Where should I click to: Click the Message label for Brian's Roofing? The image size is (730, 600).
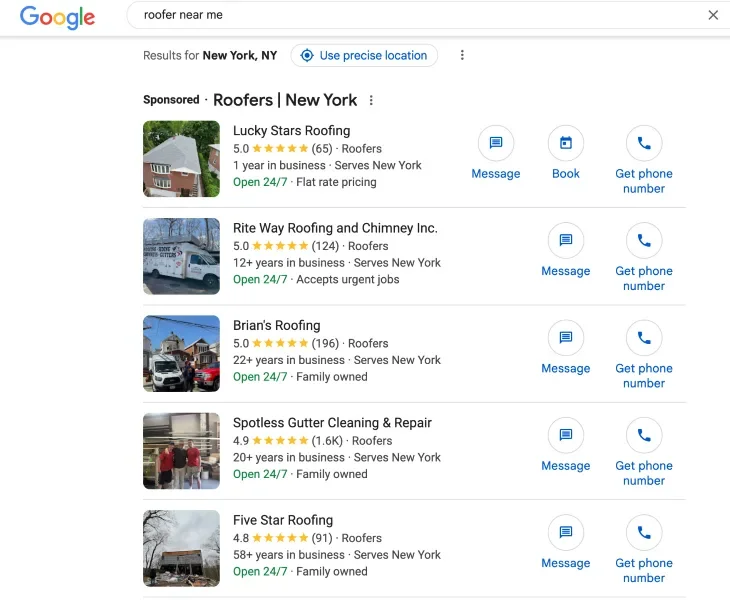tap(566, 368)
